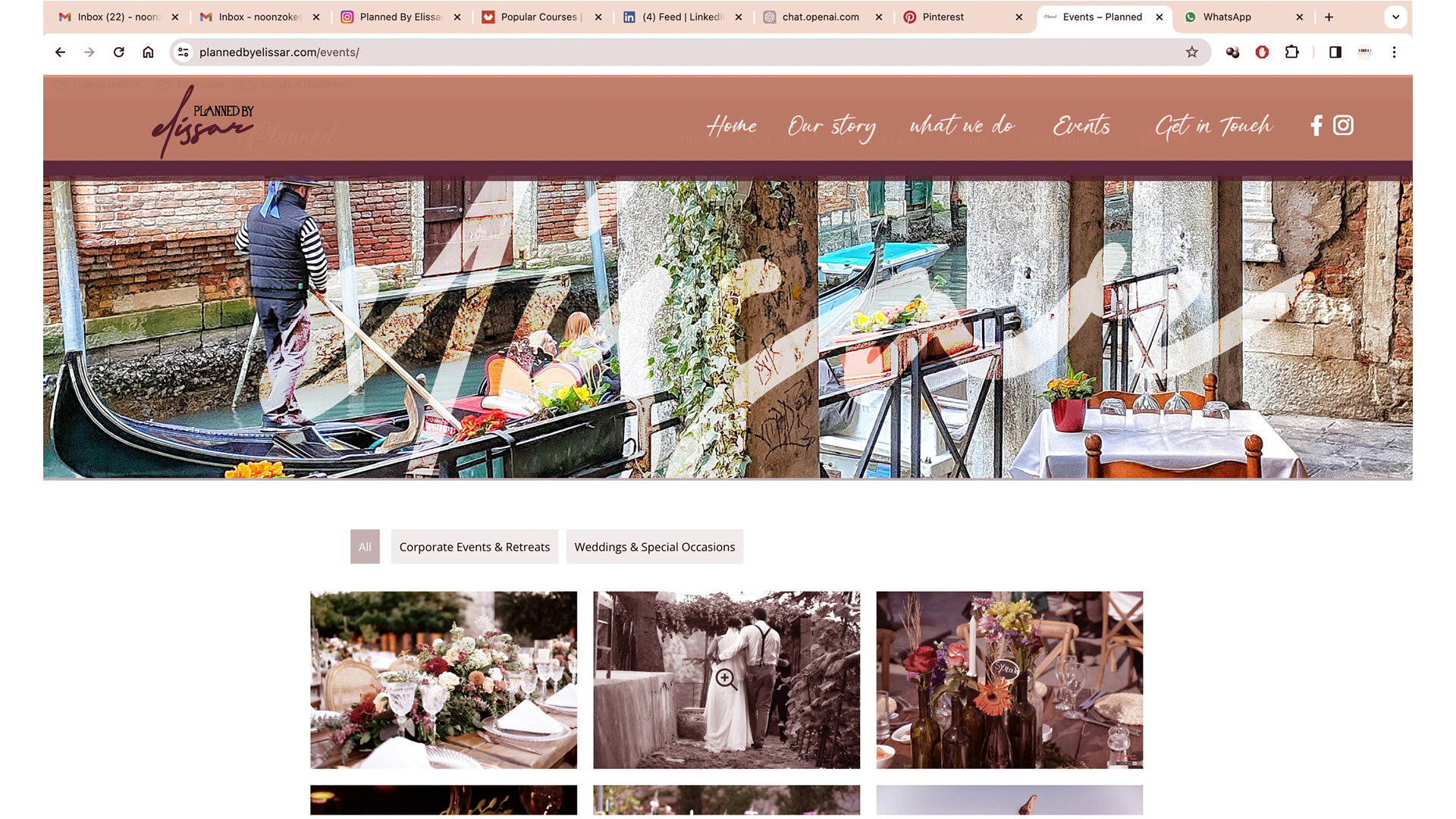Reload the page with refresh icon
This screenshot has width=1456, height=819.
(x=119, y=52)
